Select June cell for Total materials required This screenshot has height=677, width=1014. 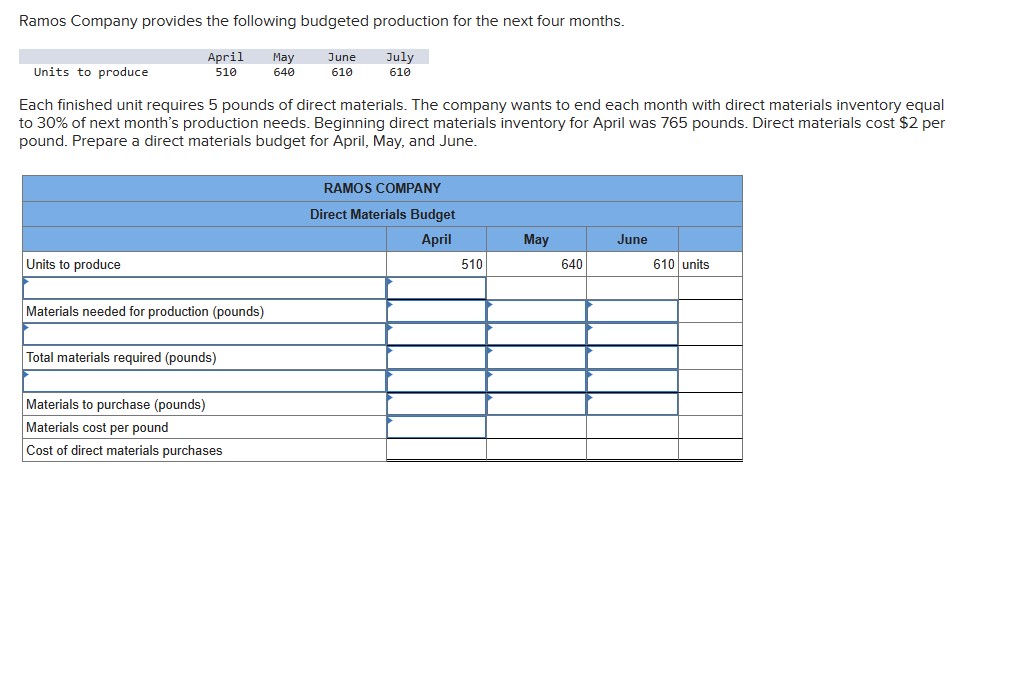point(632,358)
